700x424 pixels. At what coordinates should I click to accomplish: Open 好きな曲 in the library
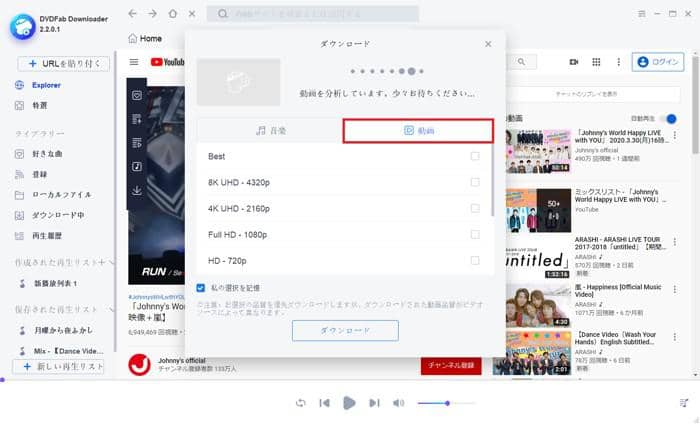pos(47,154)
